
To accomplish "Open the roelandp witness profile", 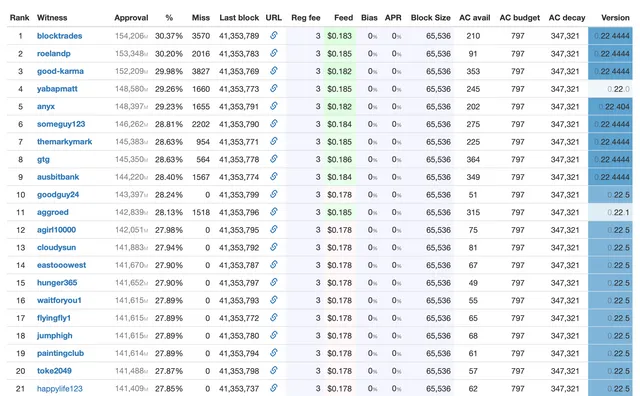I will click(53, 53).
